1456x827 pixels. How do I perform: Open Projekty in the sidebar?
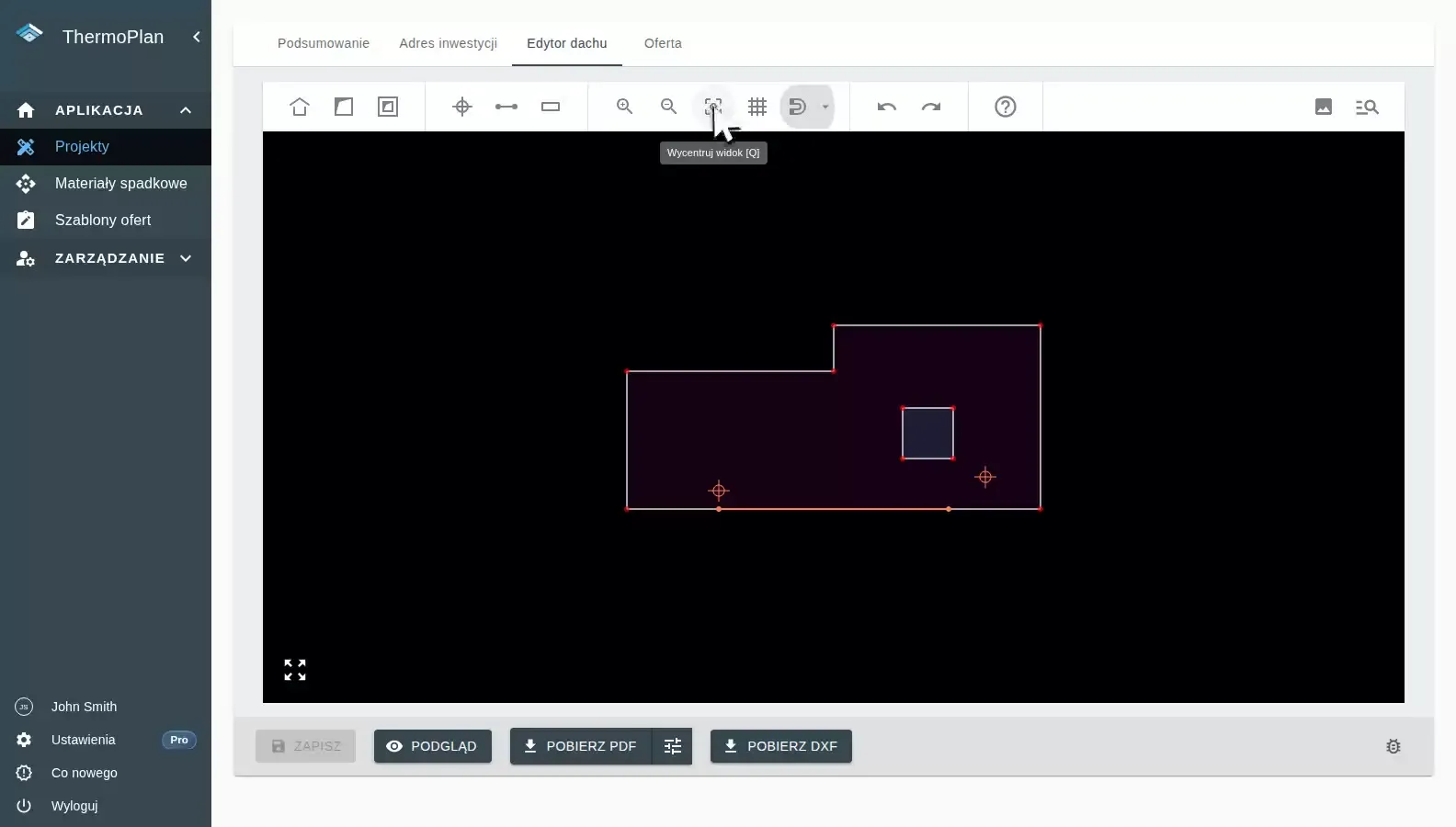coord(106,147)
